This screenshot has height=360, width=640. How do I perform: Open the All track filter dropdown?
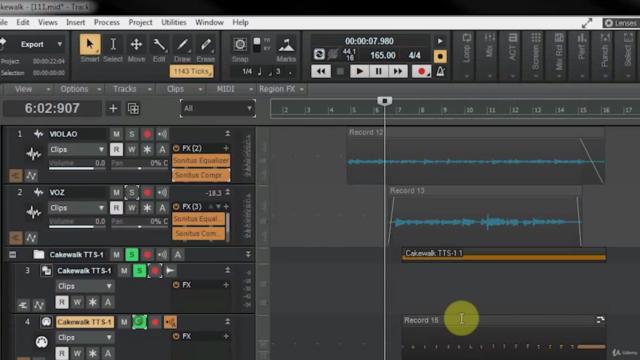(218, 109)
